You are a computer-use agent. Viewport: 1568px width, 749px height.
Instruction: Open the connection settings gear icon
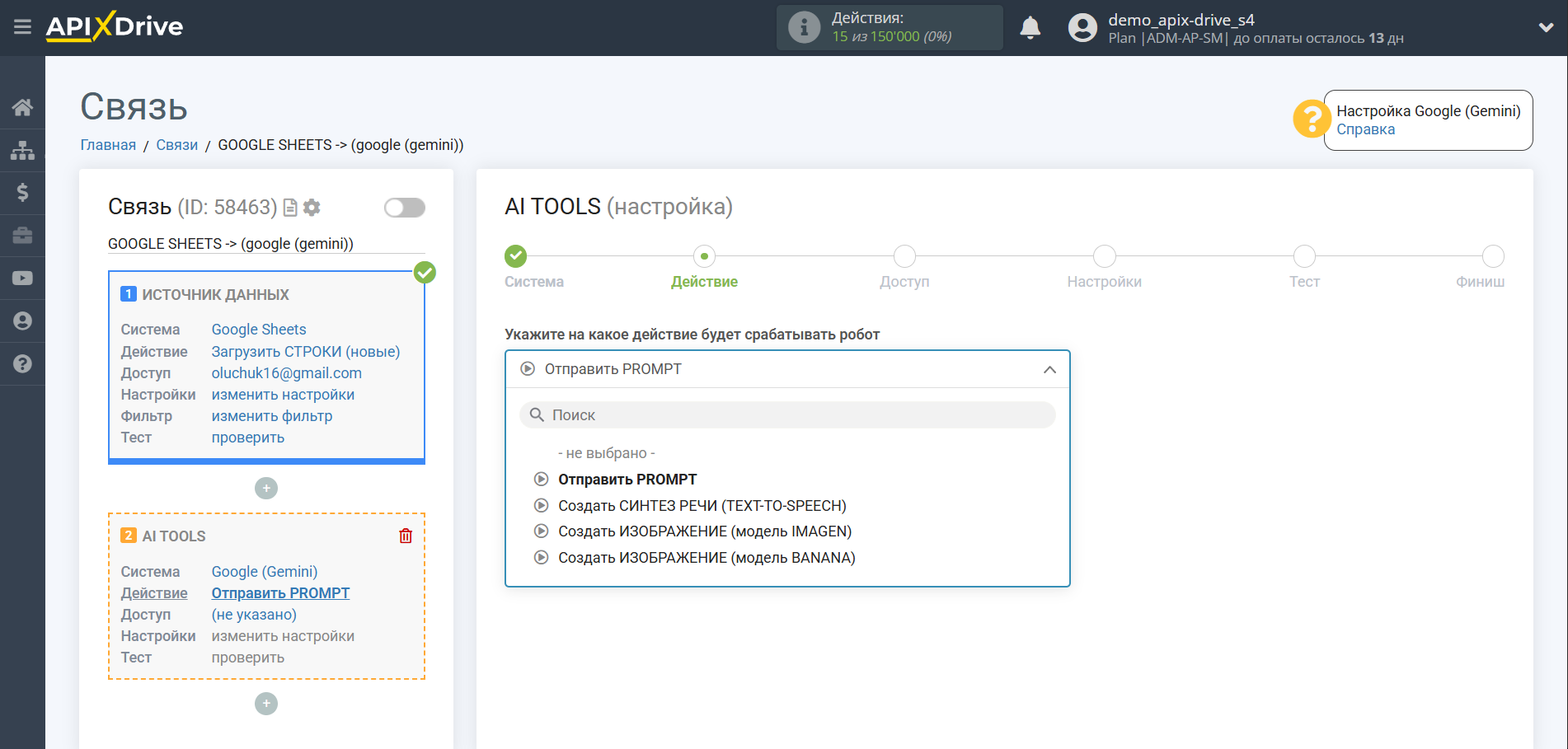pyautogui.click(x=312, y=208)
